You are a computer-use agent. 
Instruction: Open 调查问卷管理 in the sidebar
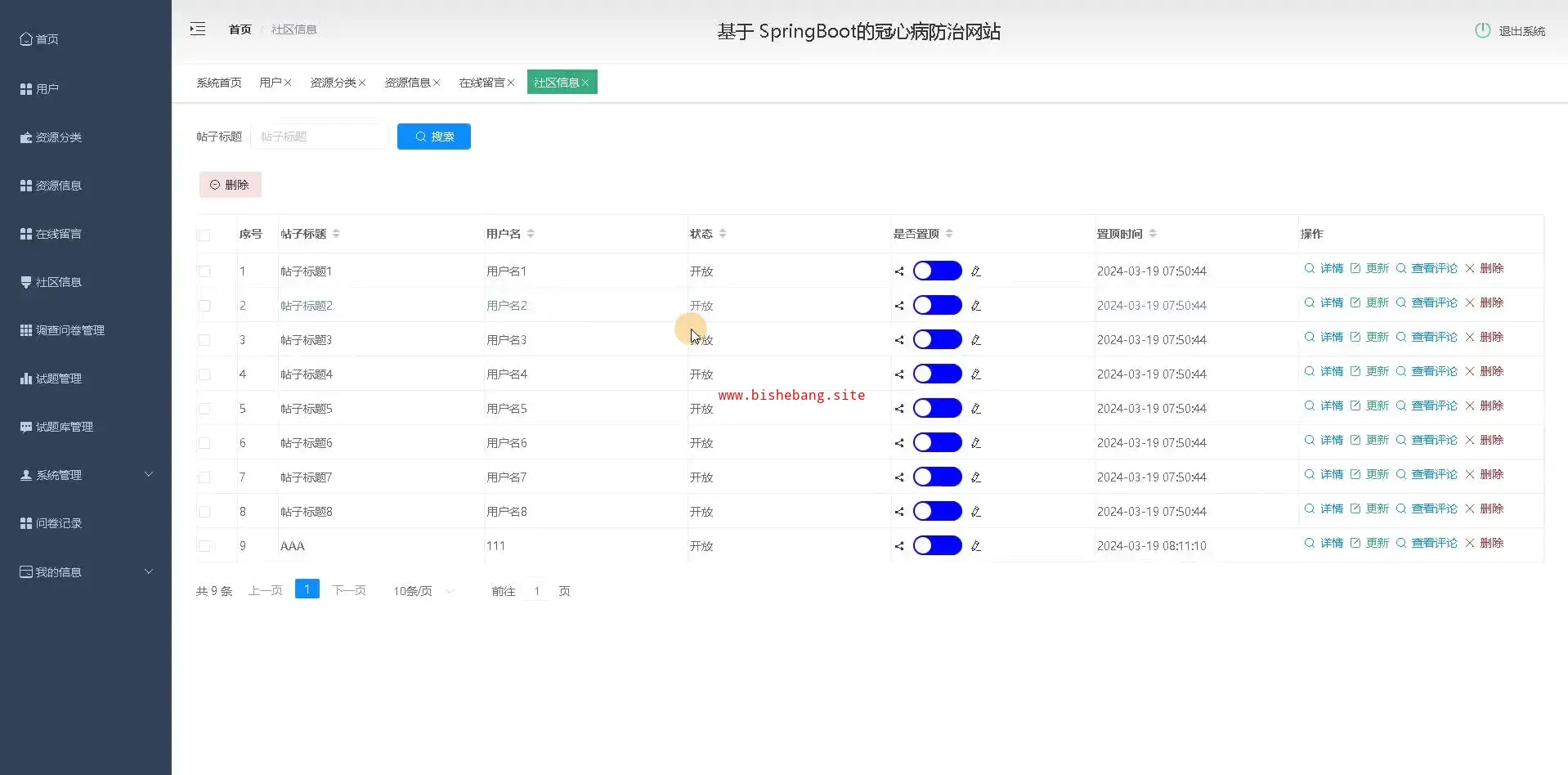(x=69, y=330)
